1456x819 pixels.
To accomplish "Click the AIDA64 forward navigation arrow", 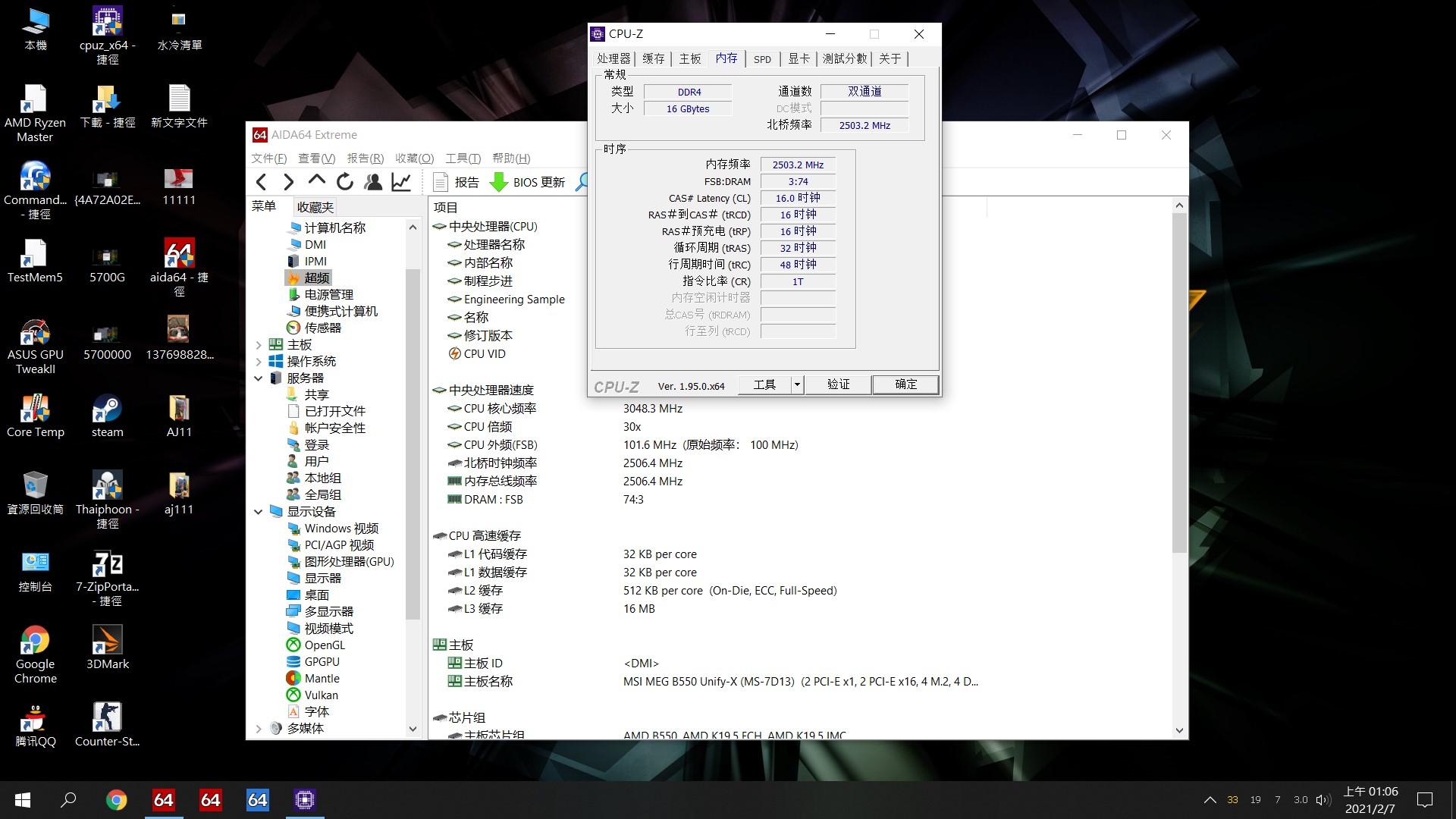I will point(289,182).
